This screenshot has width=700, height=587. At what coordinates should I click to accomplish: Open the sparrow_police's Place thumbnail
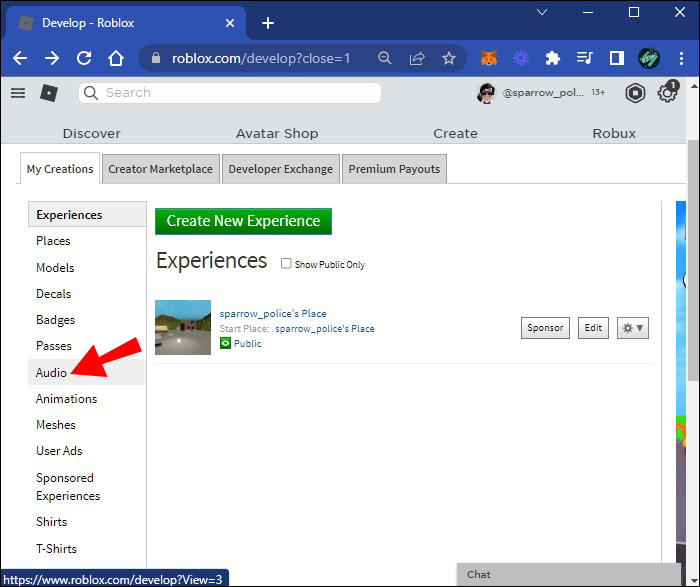point(183,327)
